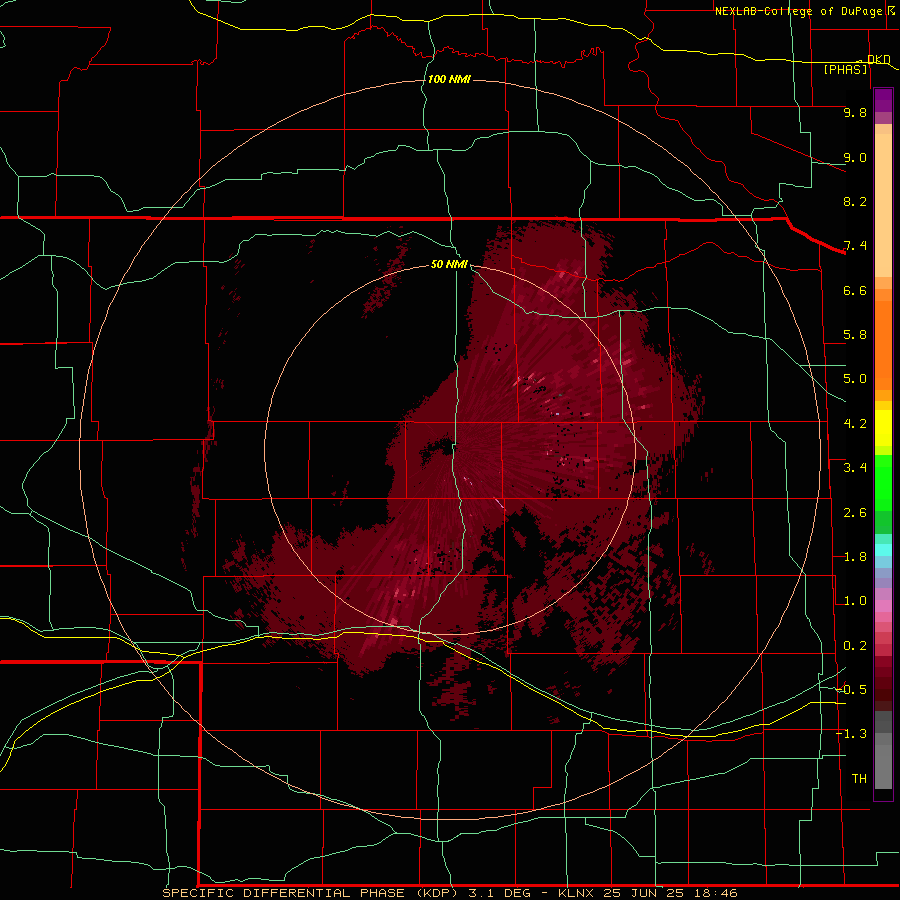Click the 1.0 value on the color scale
The image size is (900, 900).
855,601
